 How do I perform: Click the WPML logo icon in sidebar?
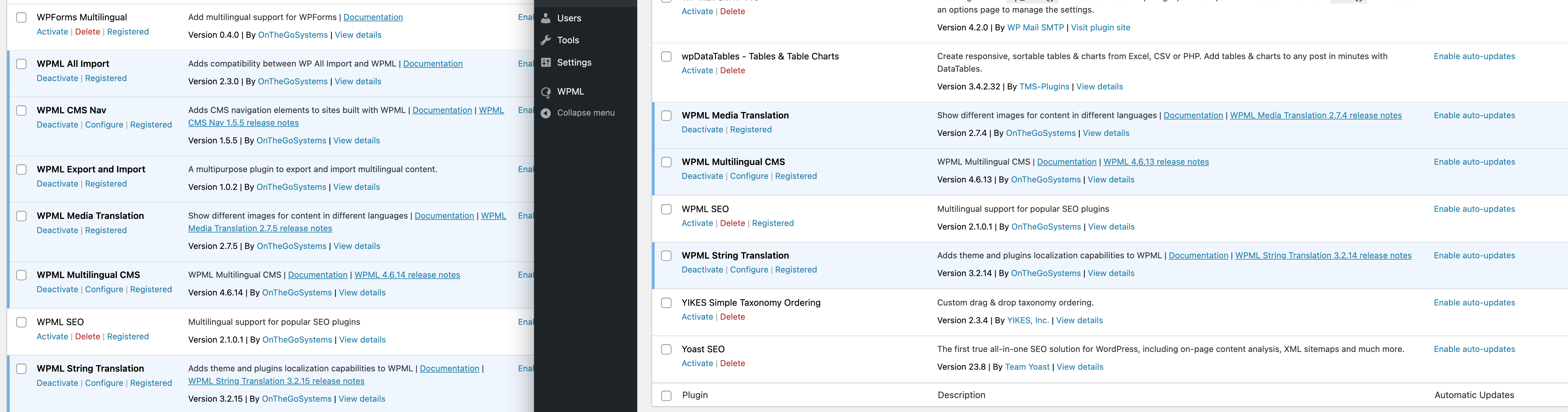pyautogui.click(x=546, y=91)
